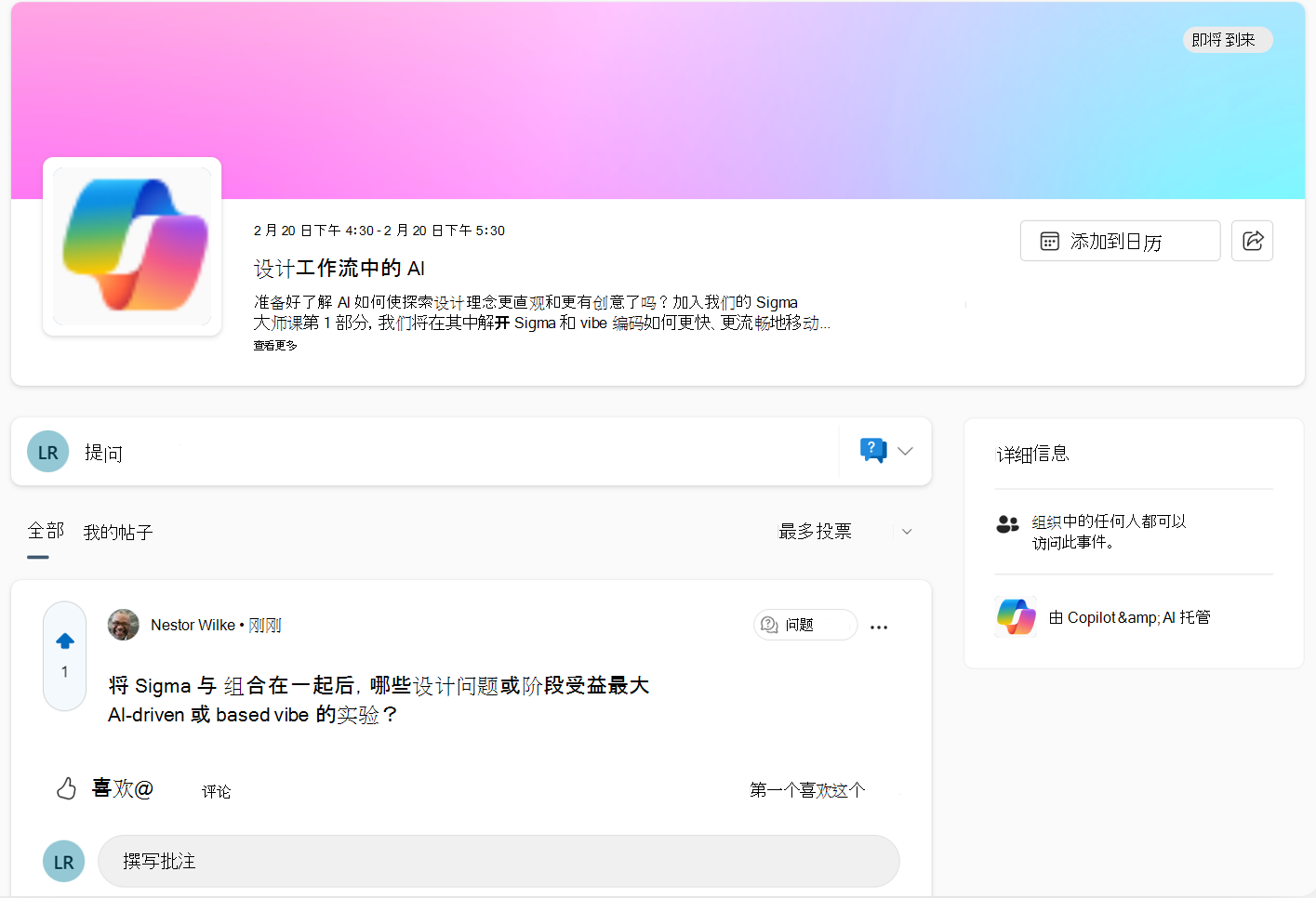Click the event date and time text
This screenshot has height=898, width=1316.
coord(379,231)
